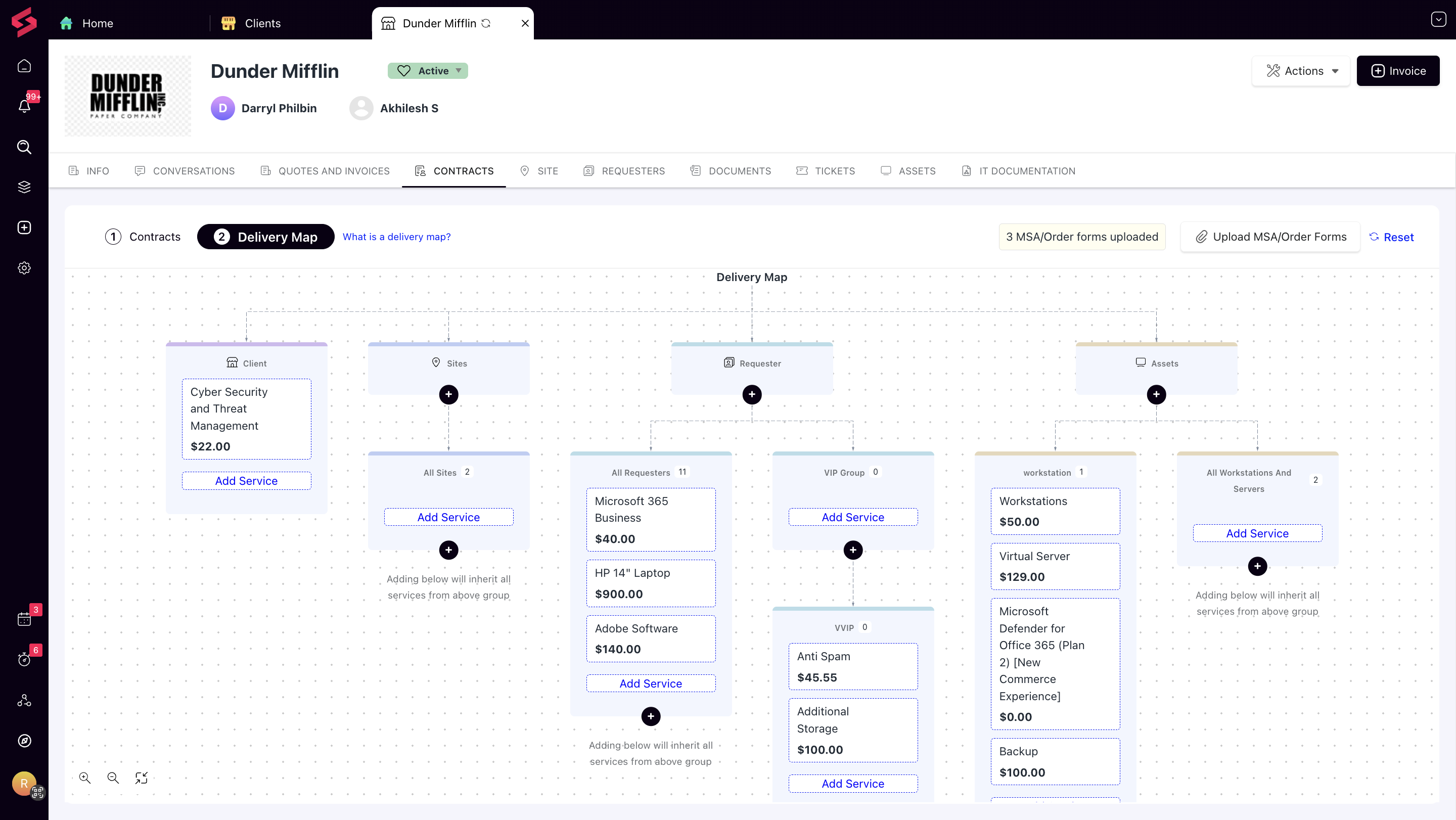Screen dimensions: 1456x820
Task: Add Service under All Sites
Action: (x=449, y=517)
